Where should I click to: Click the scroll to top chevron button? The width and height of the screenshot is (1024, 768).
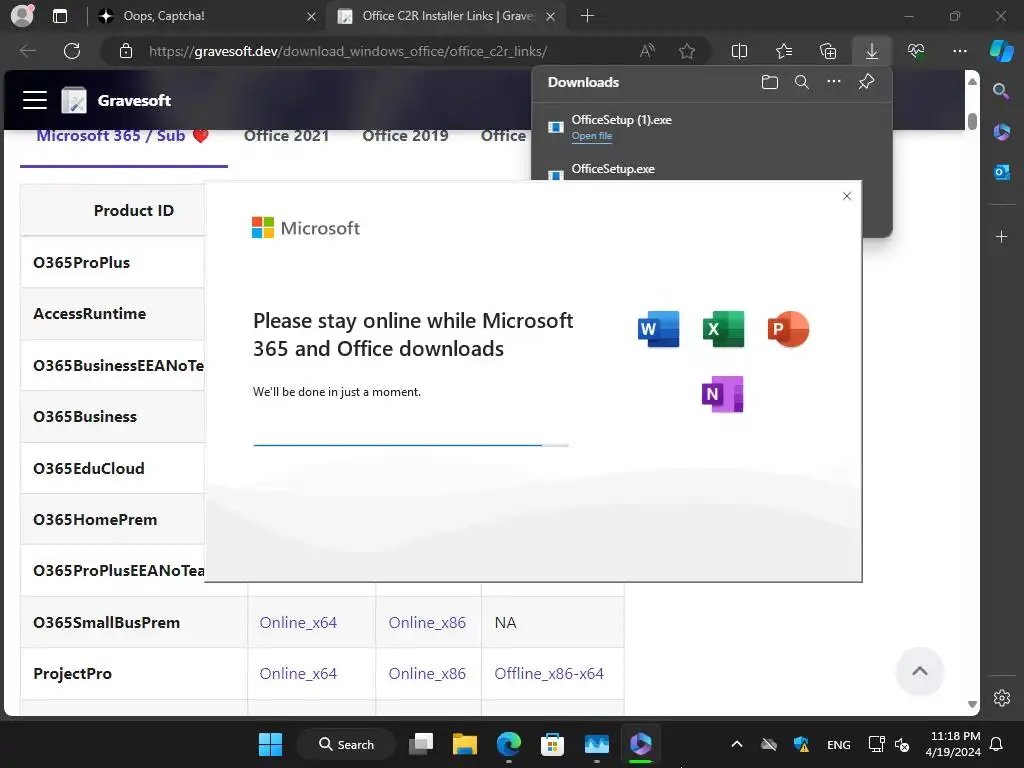920,671
